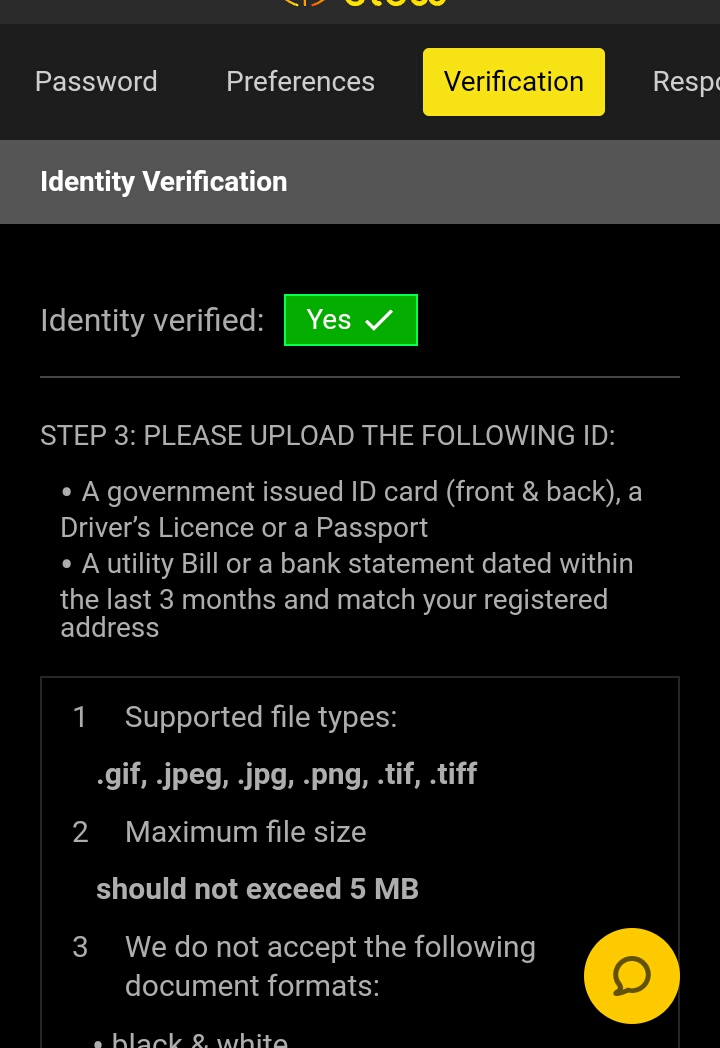Click the Identity verified label

pos(152,320)
